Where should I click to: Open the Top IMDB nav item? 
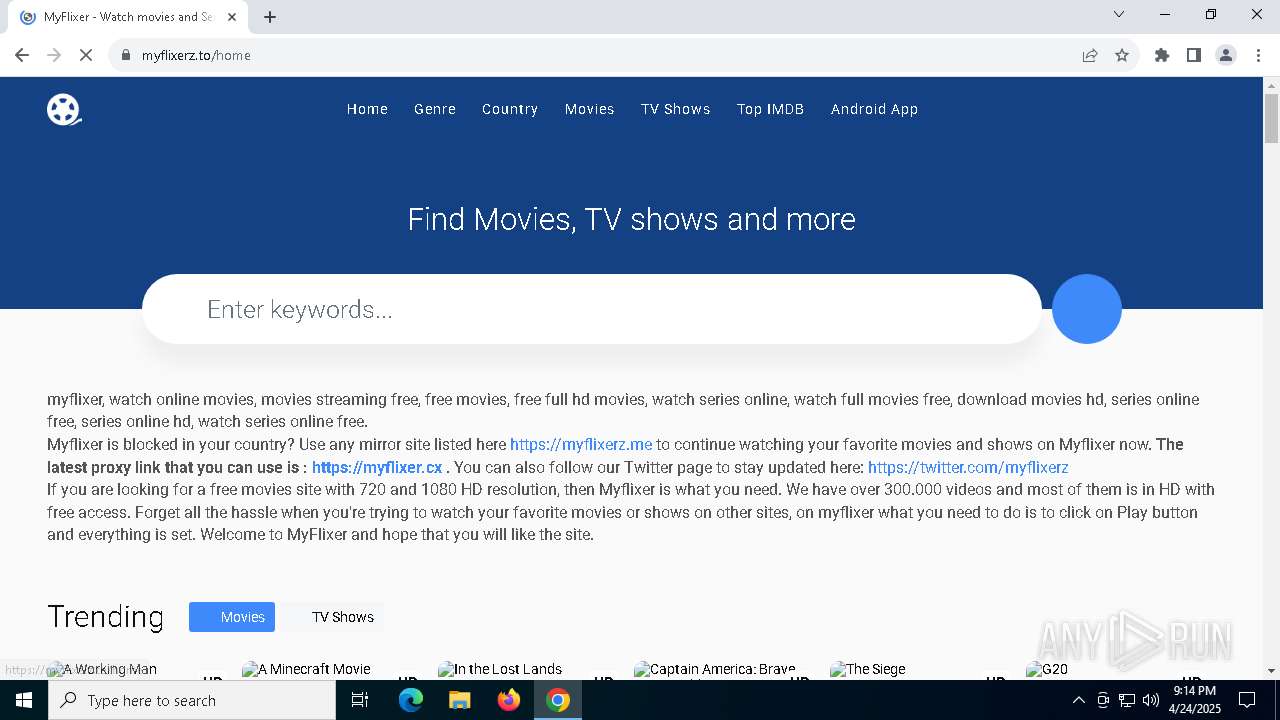771,109
